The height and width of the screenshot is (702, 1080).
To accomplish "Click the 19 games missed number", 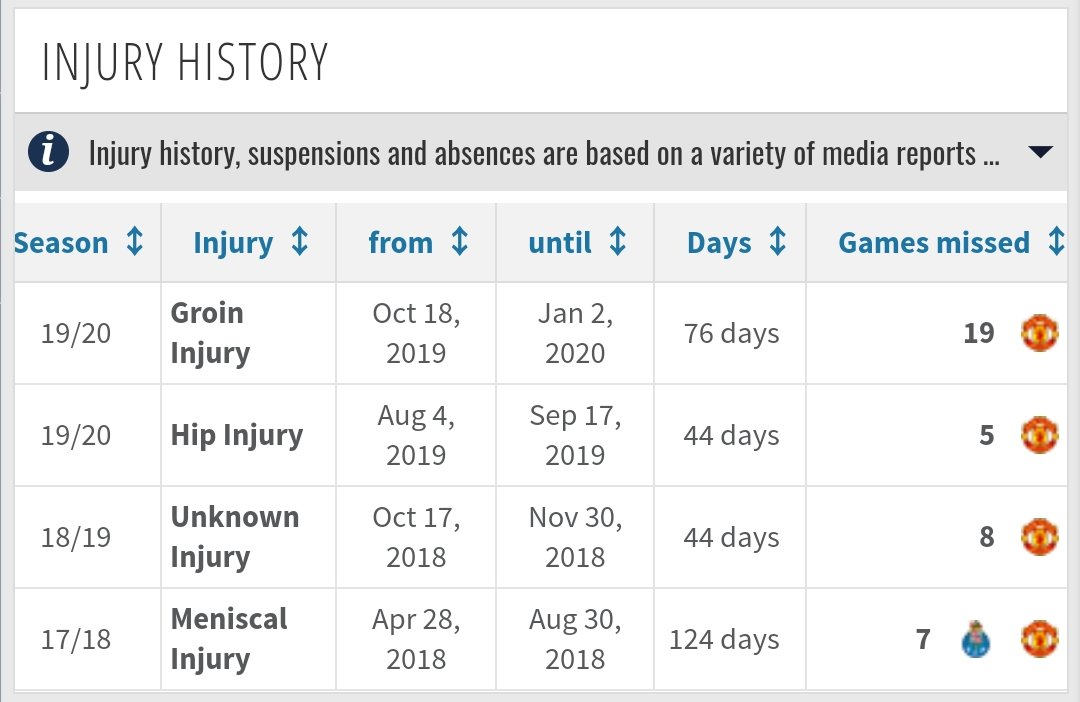I will (x=979, y=333).
